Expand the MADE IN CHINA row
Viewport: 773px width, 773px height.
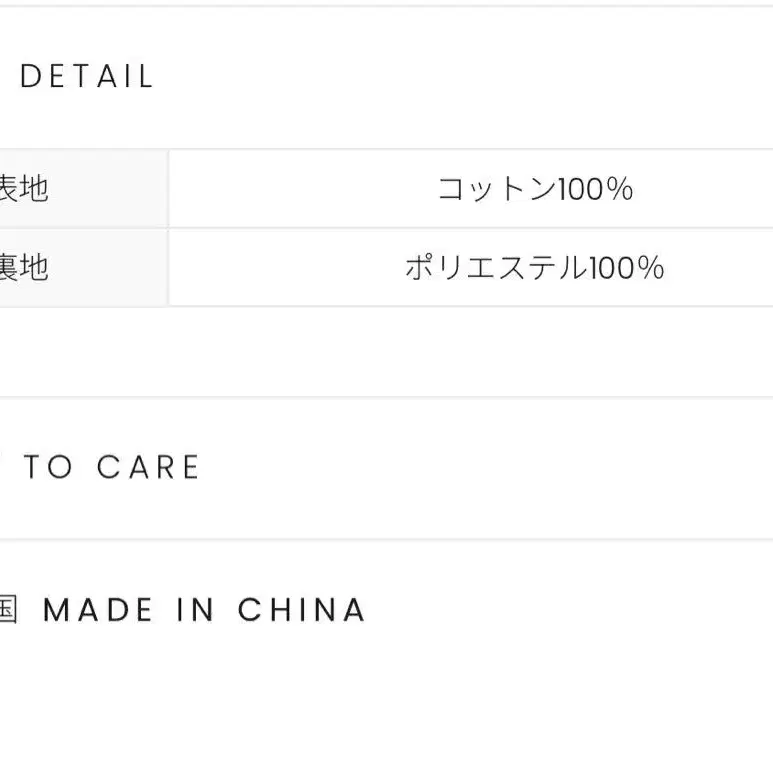coord(204,610)
